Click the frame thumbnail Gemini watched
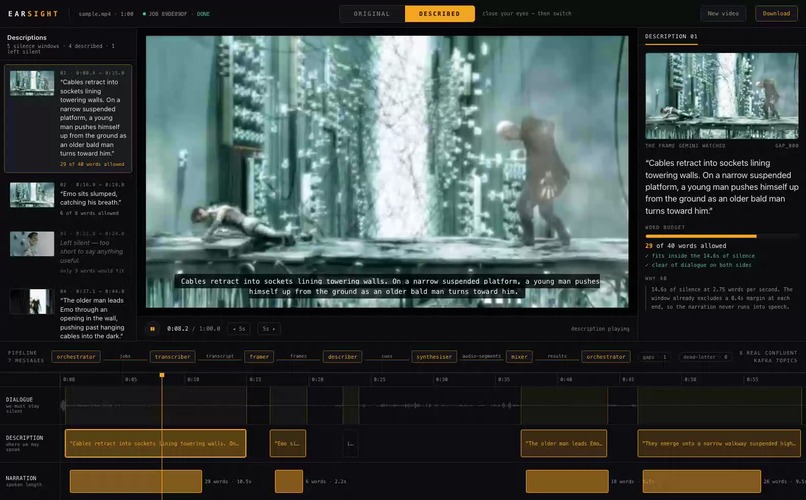This screenshot has height=500, width=806. [x=722, y=96]
